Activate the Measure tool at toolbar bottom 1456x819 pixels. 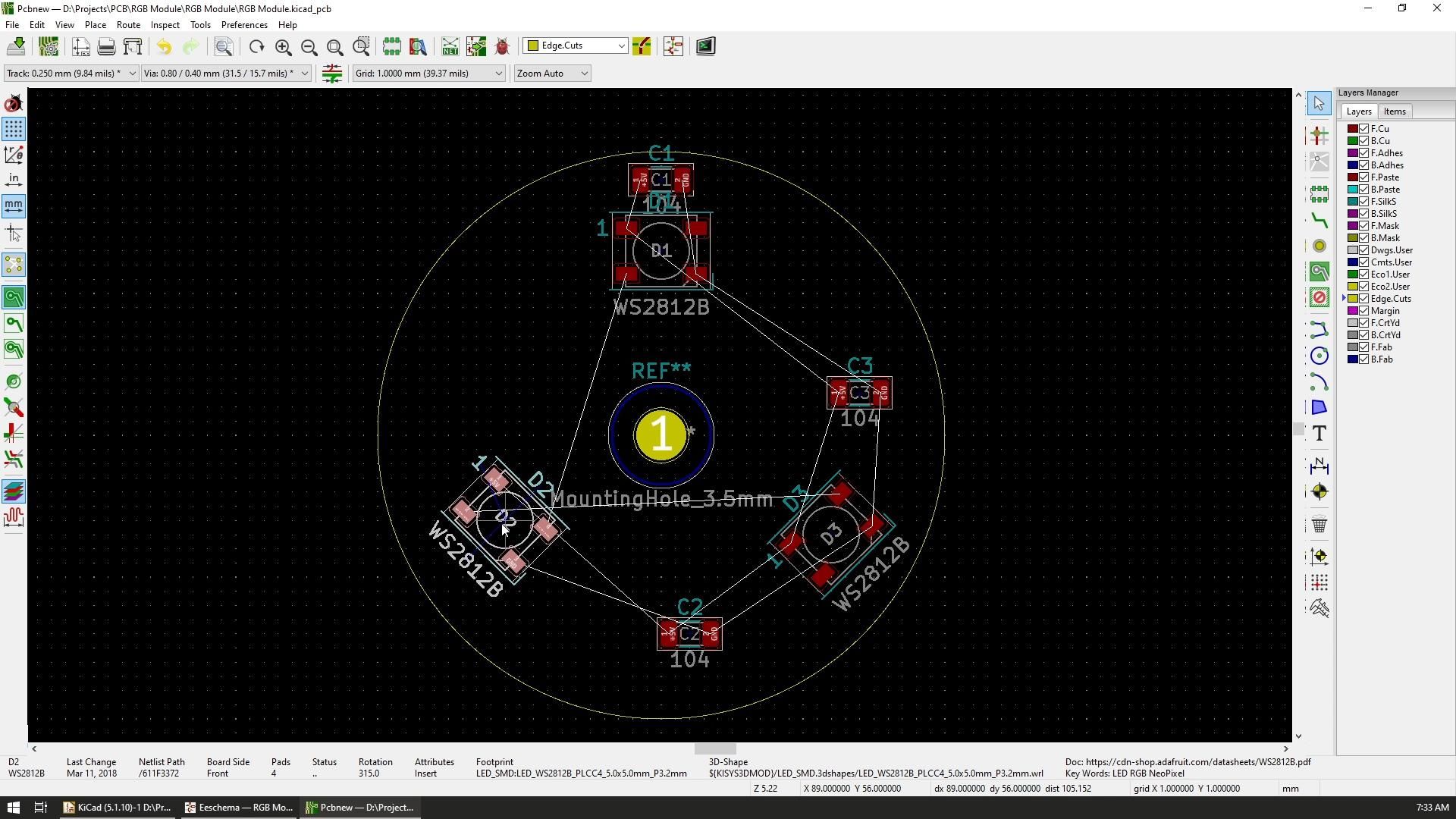(x=1319, y=608)
